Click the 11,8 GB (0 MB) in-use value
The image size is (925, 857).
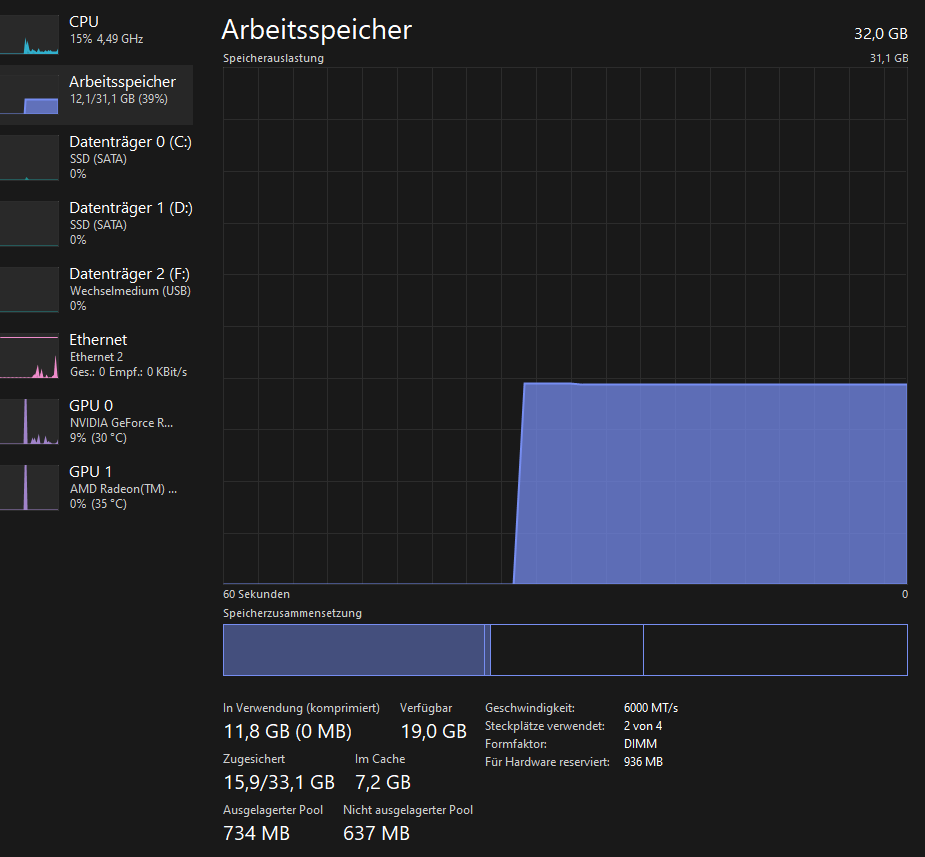click(288, 731)
